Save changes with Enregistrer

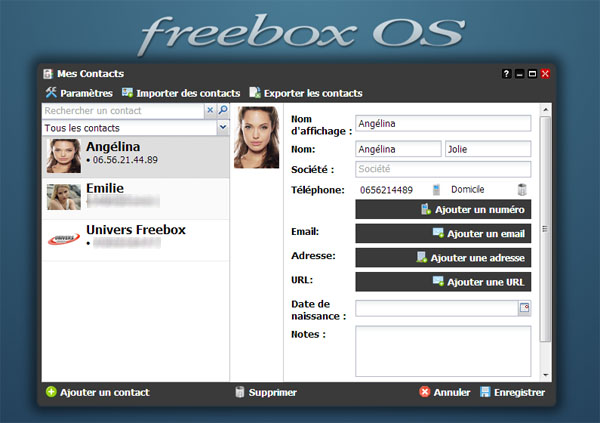click(x=512, y=393)
